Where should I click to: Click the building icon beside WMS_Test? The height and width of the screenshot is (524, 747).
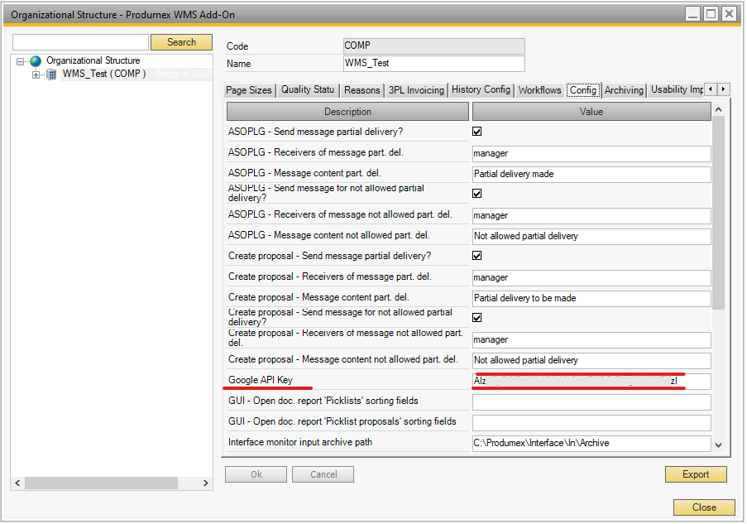tap(51, 74)
